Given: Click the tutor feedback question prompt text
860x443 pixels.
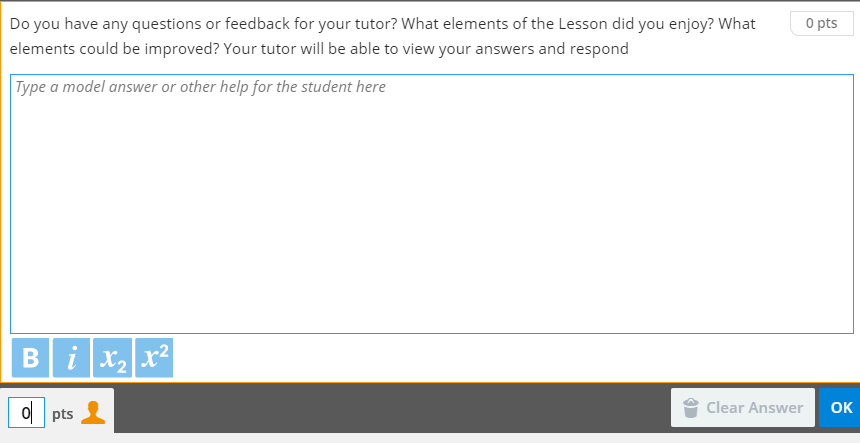Looking at the screenshot, I should pyautogui.click(x=382, y=23).
